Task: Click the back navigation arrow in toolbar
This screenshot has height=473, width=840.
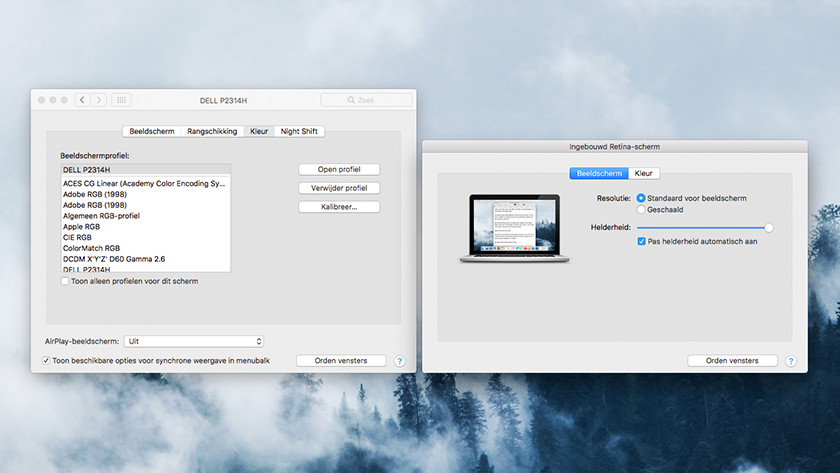Action: click(x=82, y=100)
